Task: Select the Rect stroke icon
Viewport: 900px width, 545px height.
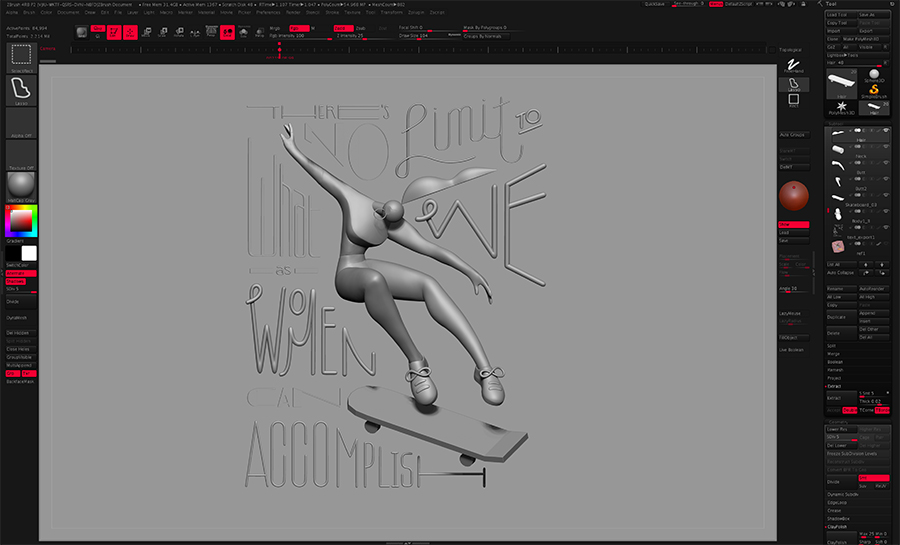Action: coord(794,102)
